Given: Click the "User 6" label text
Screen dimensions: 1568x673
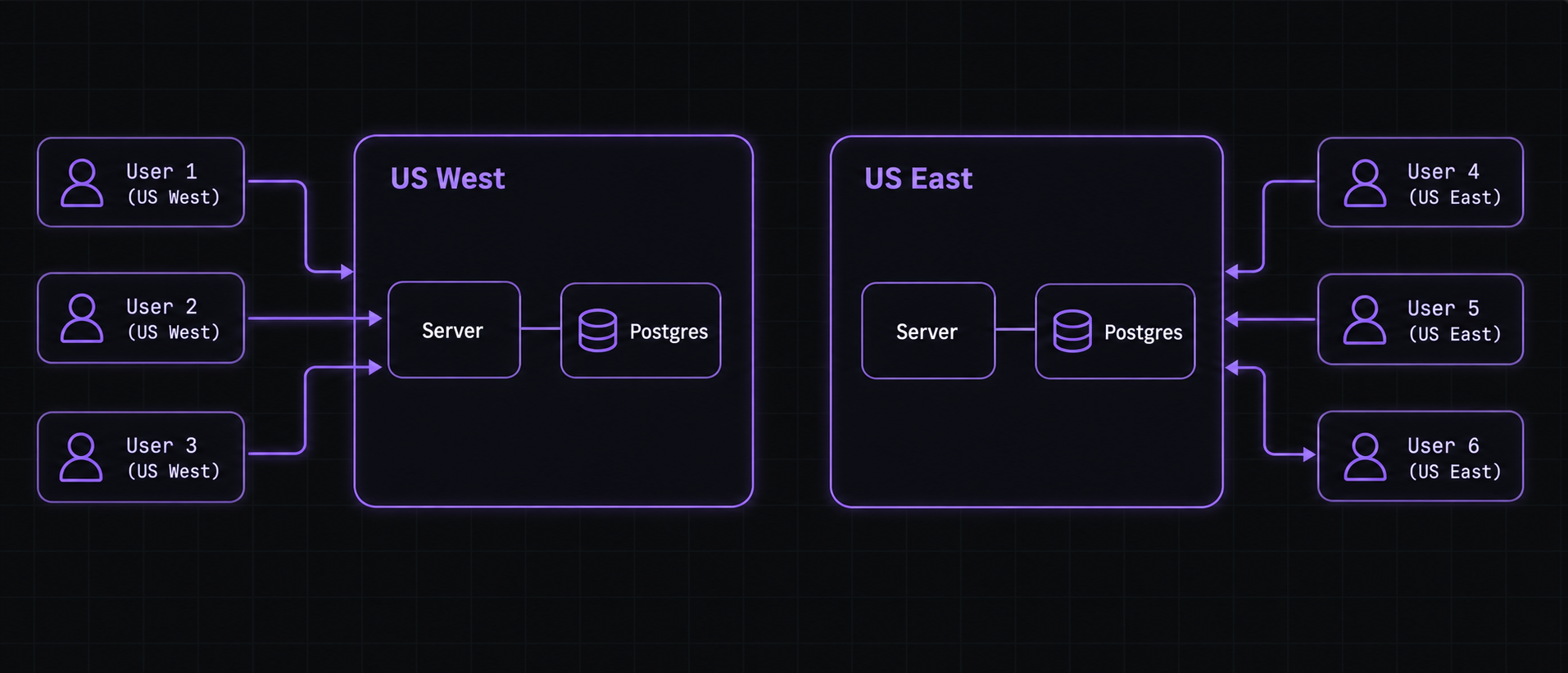Looking at the screenshot, I should [1443, 445].
